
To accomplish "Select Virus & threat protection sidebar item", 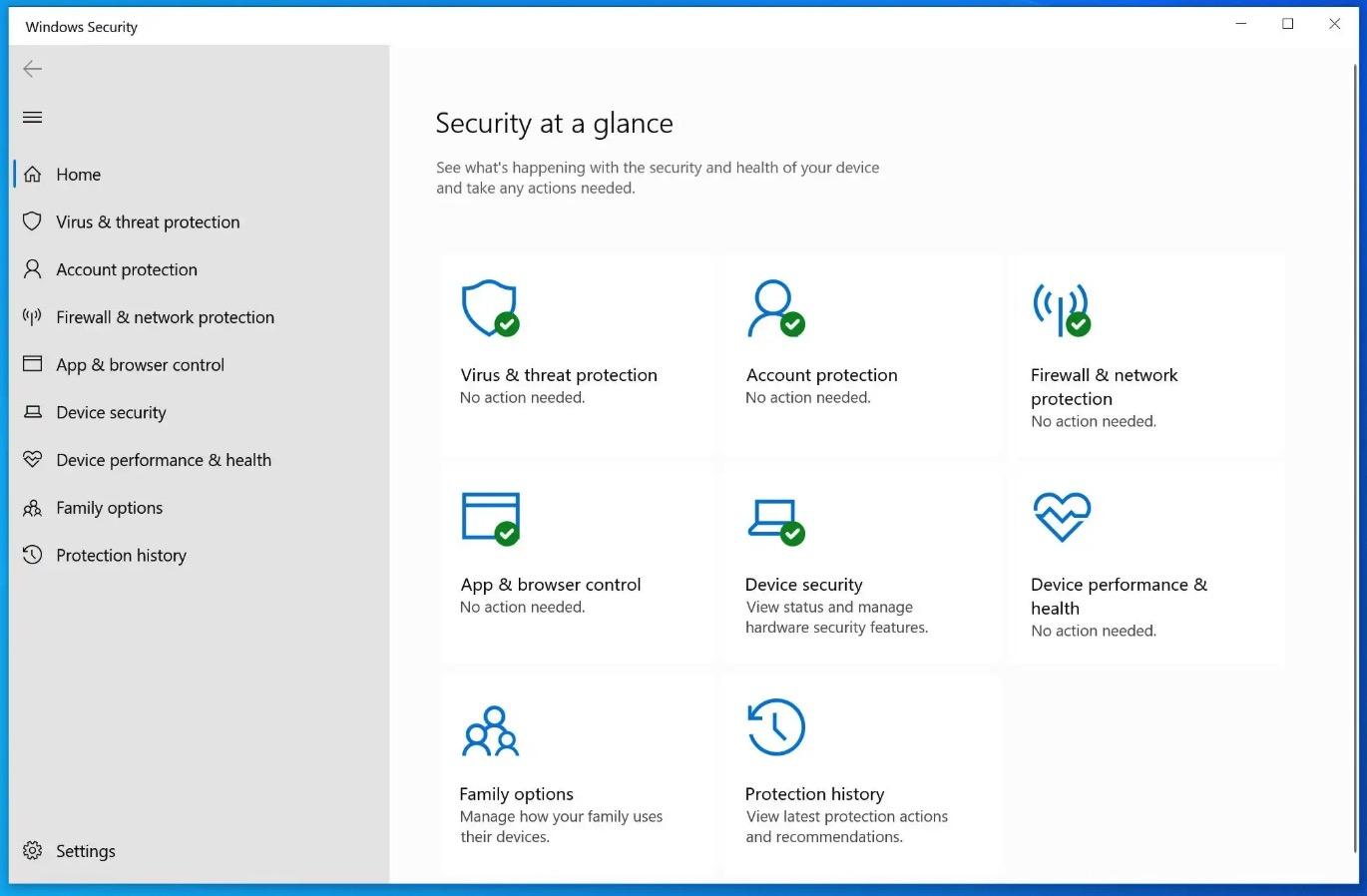I will coord(148,222).
